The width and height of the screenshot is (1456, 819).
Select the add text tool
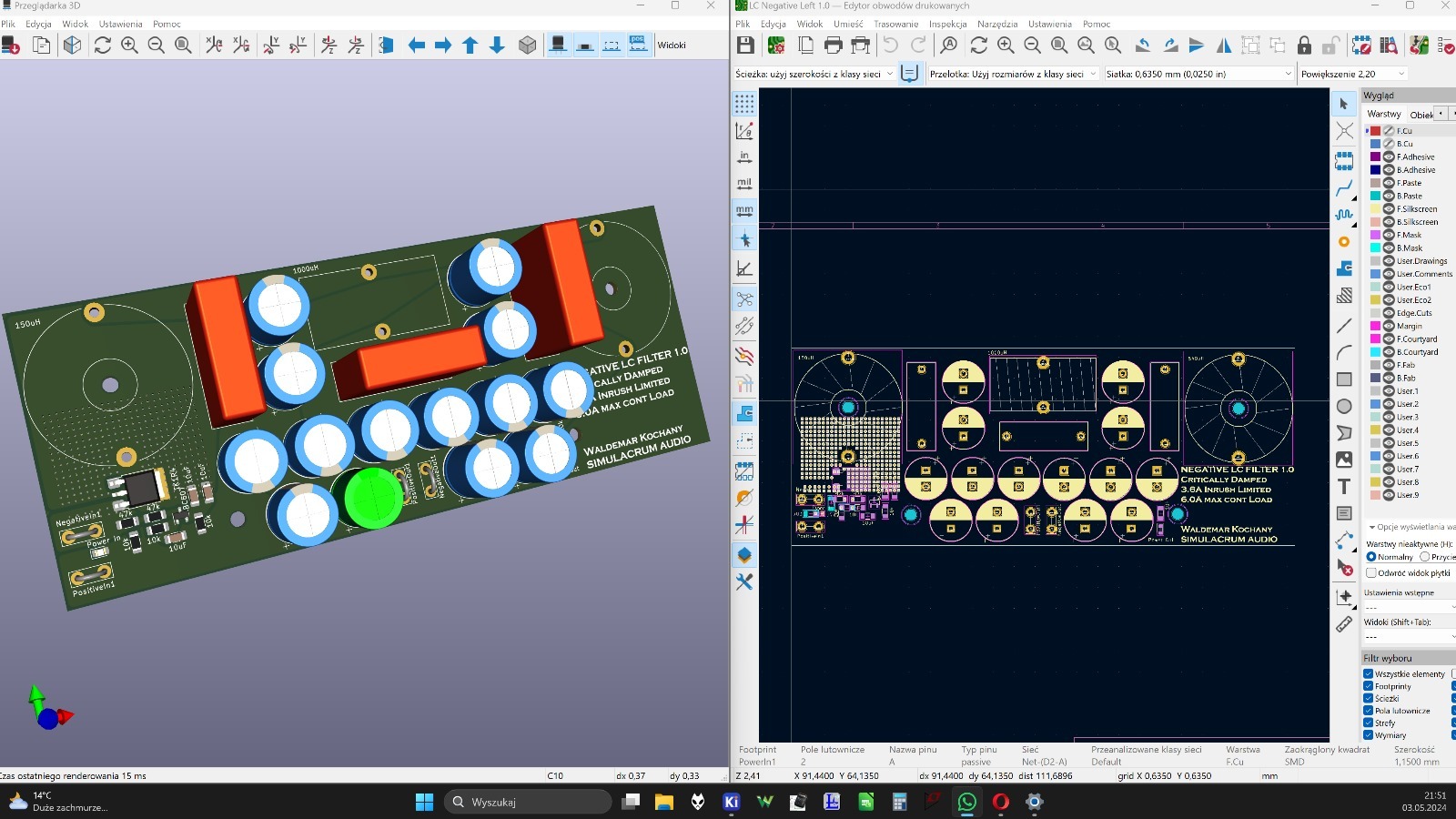(1344, 487)
